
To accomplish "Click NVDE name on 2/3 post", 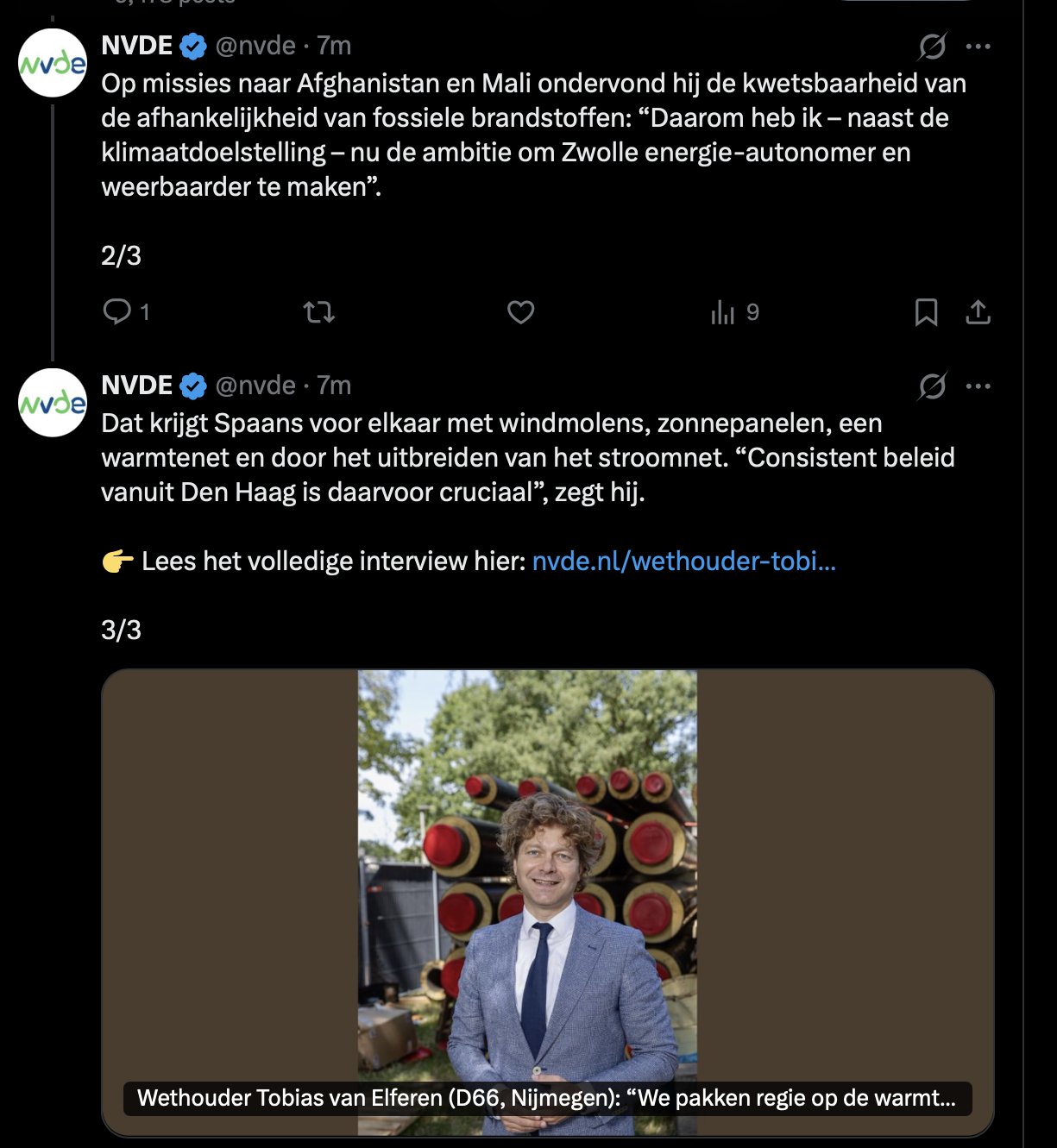I will (137, 46).
